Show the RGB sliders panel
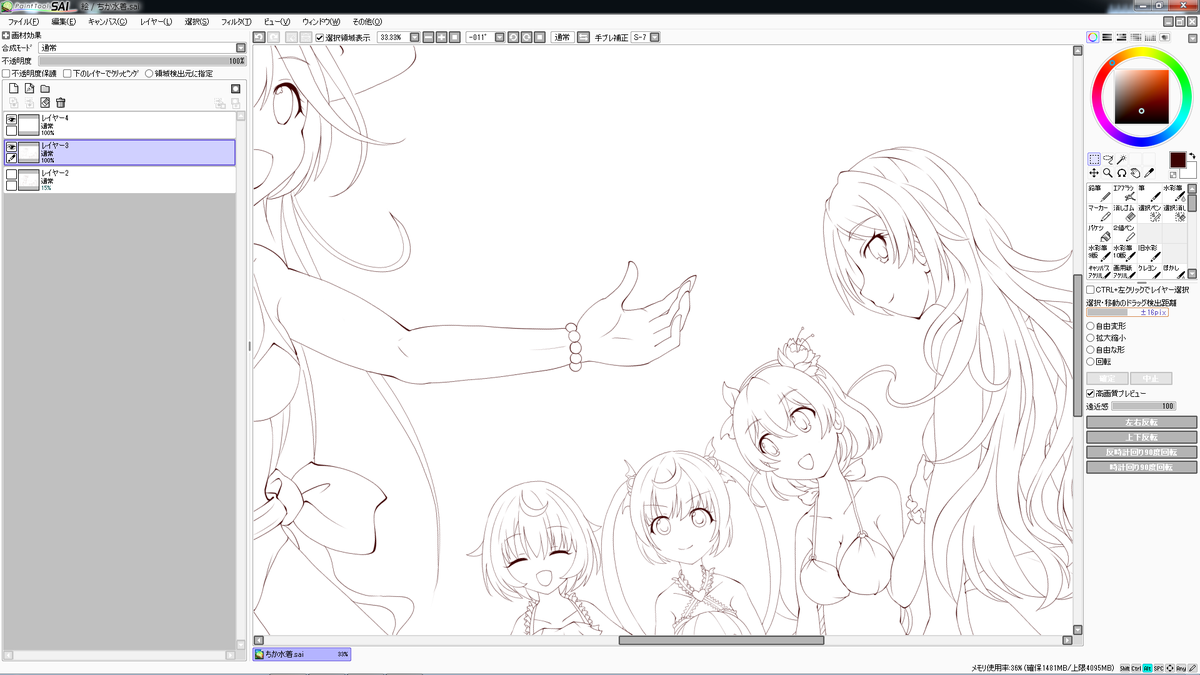The image size is (1200, 675). click(x=1107, y=37)
